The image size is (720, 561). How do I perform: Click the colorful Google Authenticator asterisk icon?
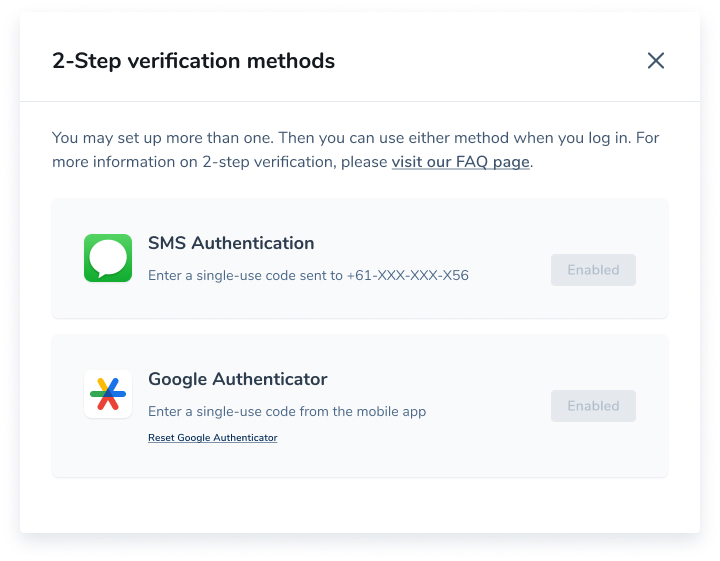coord(108,394)
